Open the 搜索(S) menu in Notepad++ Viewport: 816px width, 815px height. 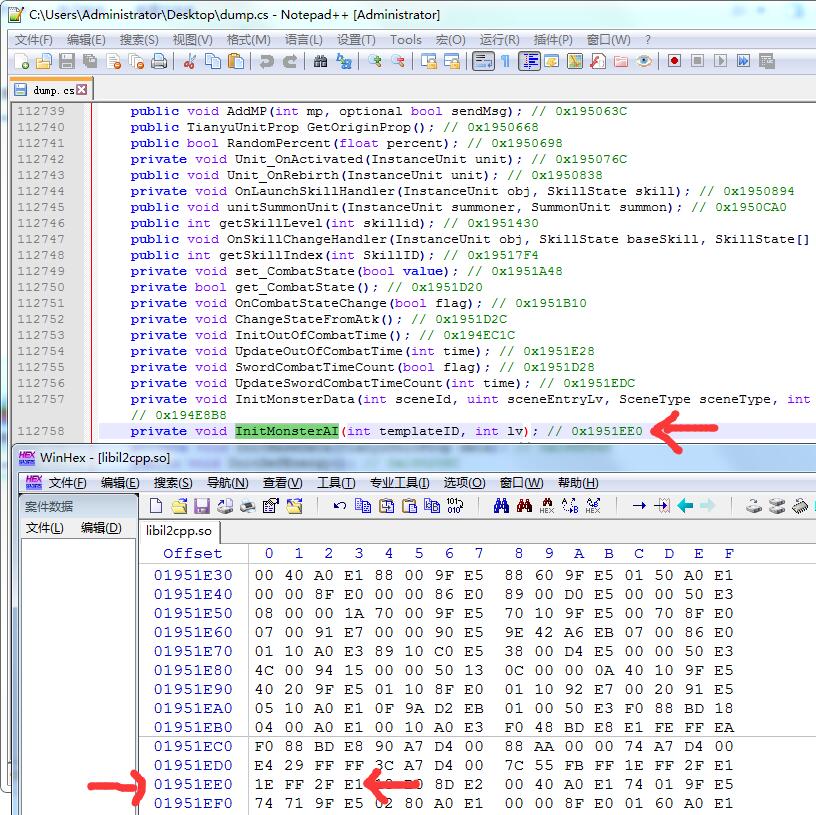[x=139, y=40]
